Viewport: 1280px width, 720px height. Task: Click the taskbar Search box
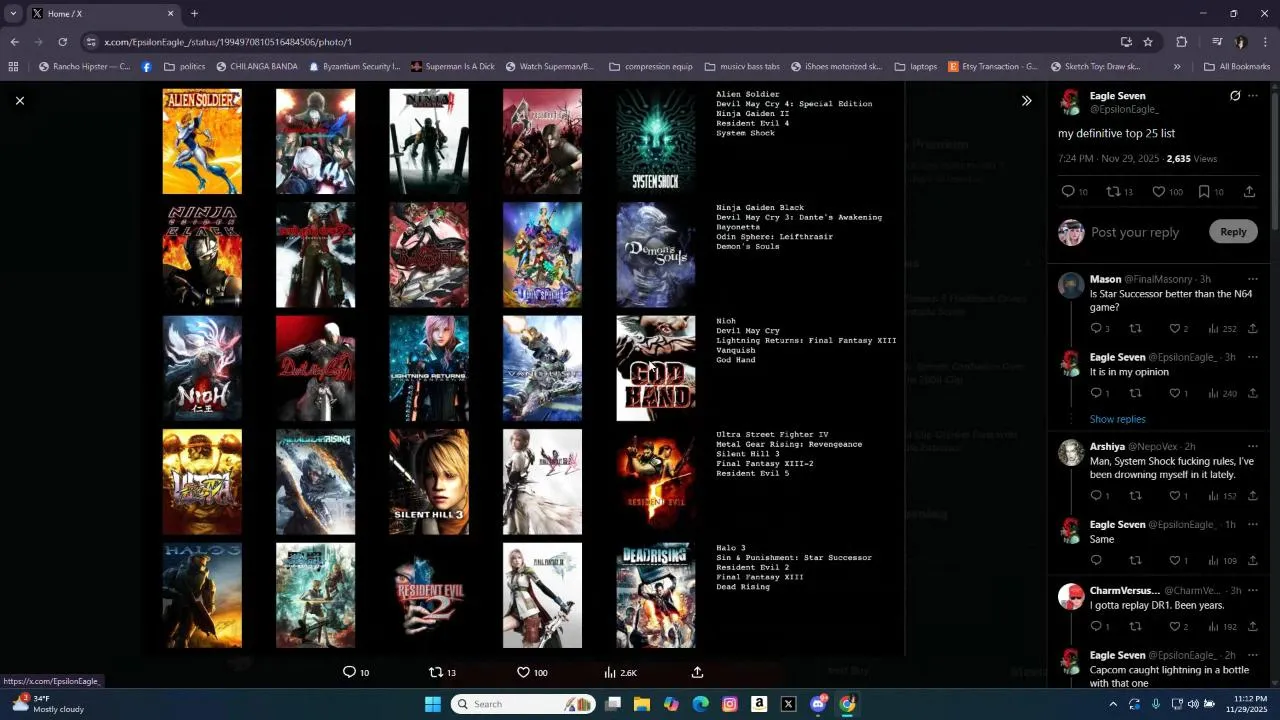pyautogui.click(x=523, y=704)
